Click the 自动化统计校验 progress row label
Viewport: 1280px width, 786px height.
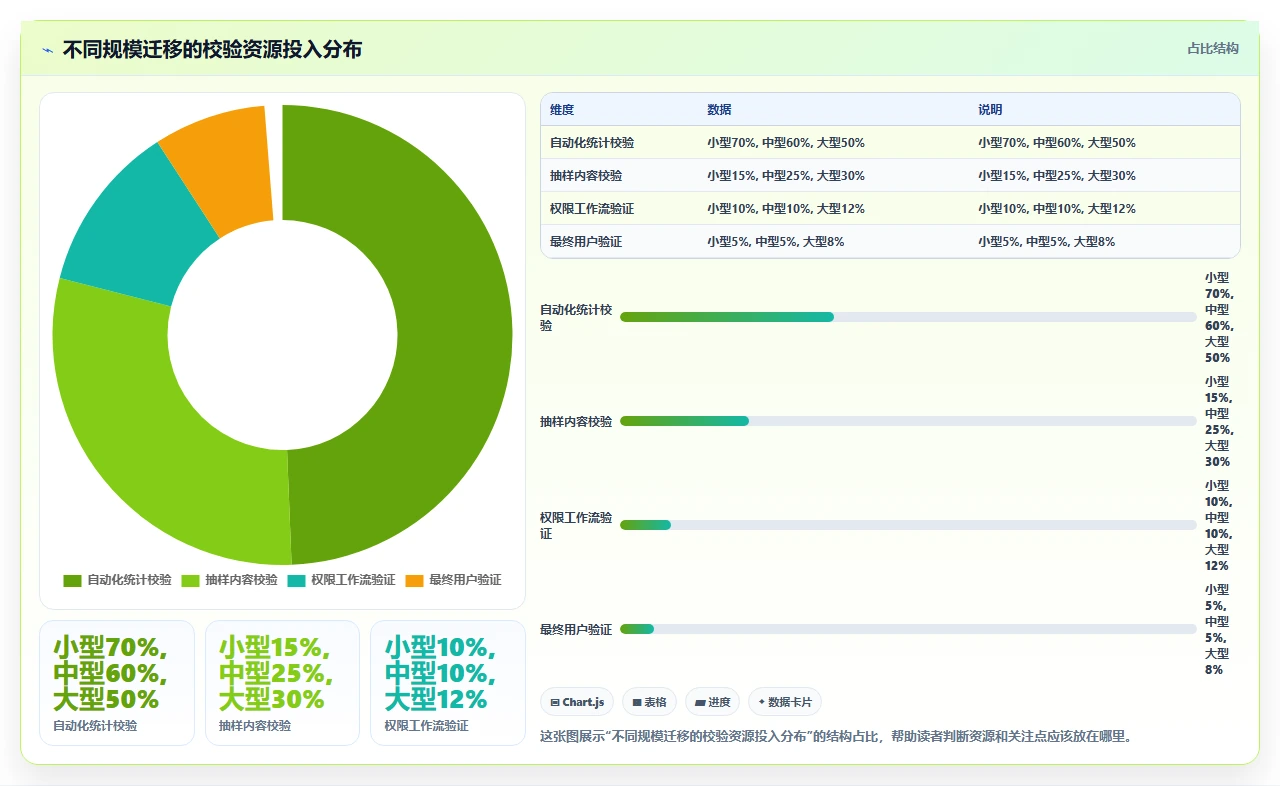(x=576, y=318)
